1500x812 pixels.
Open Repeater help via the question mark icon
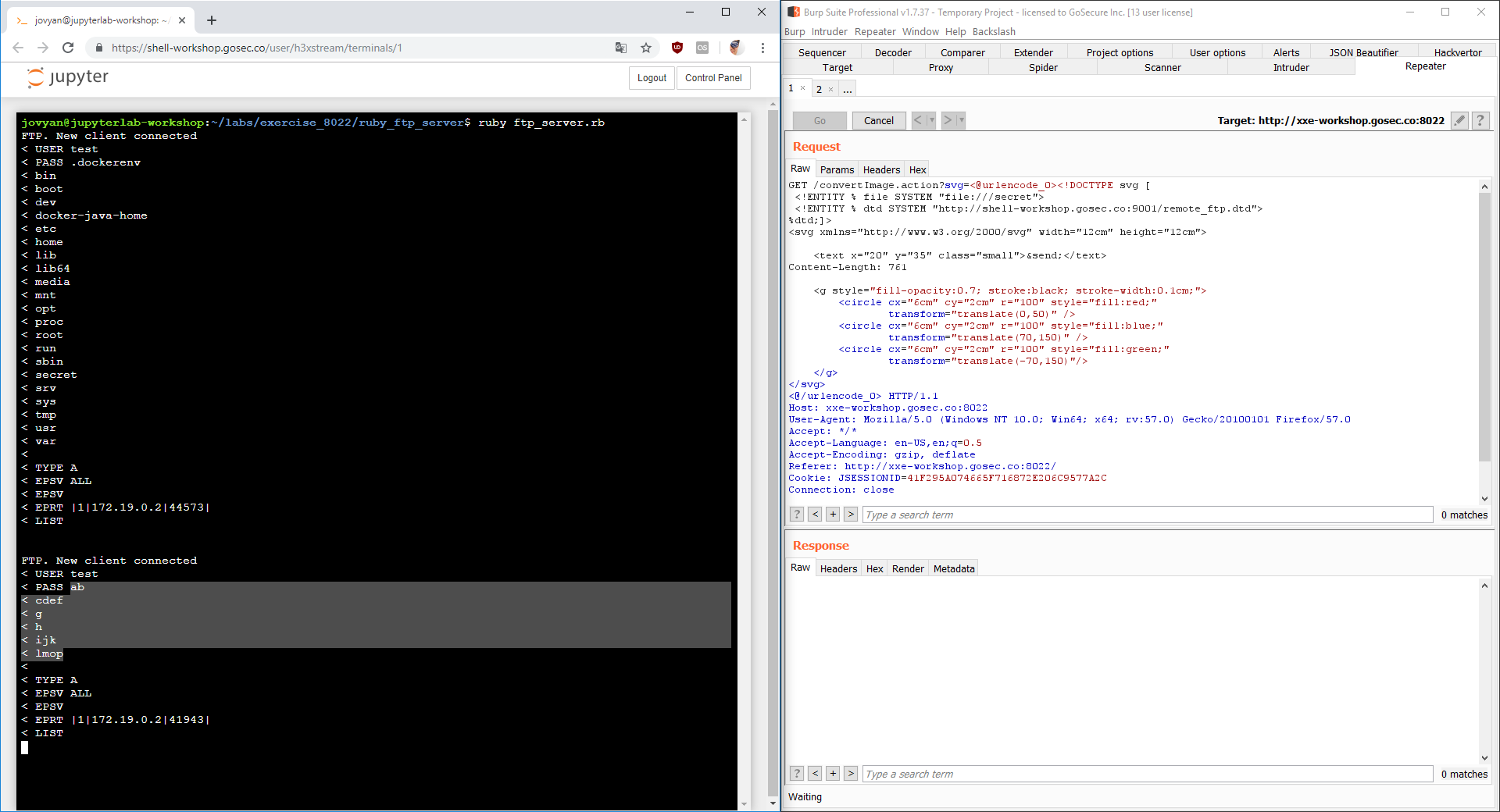(1480, 120)
